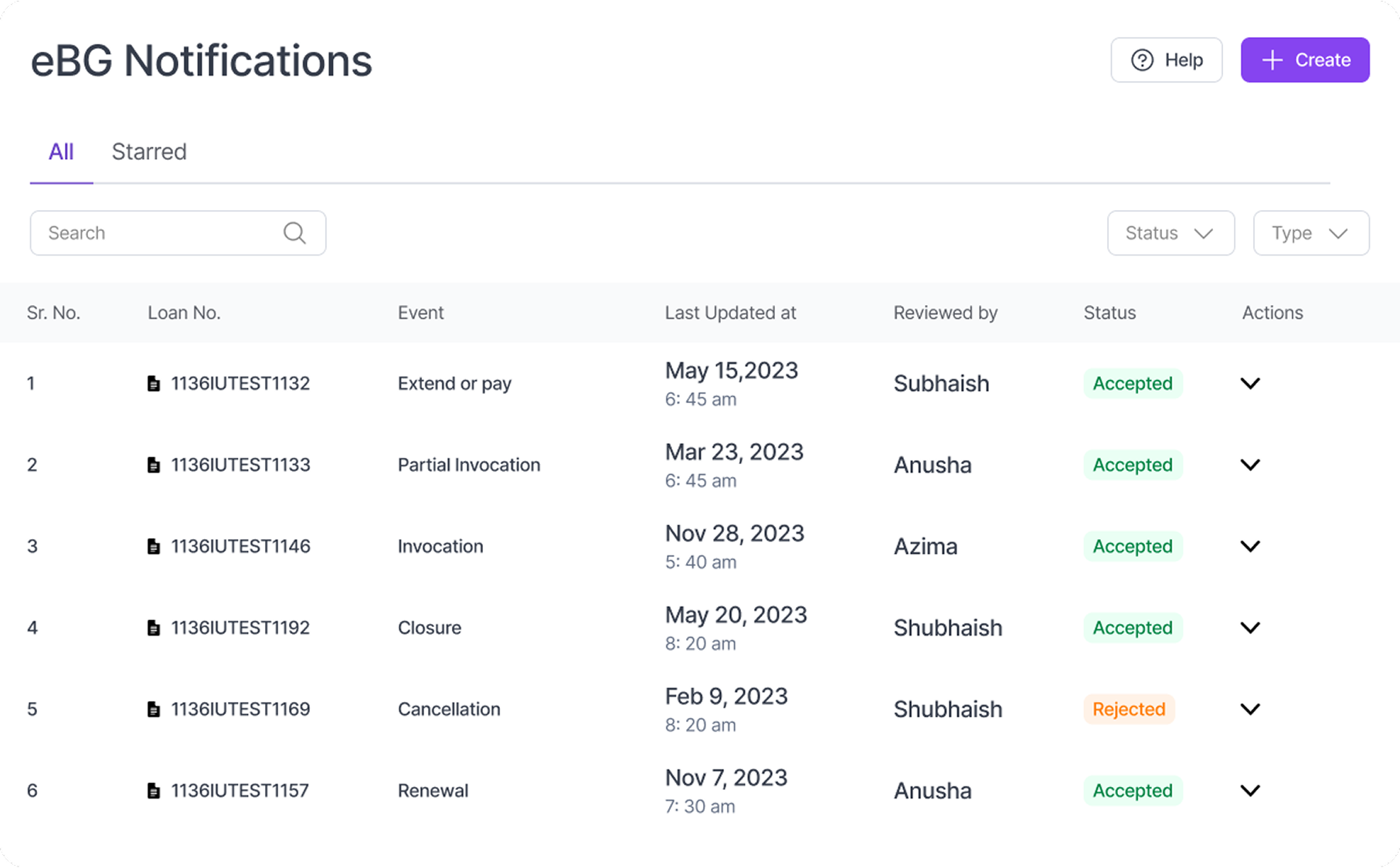The image size is (1400, 868).
Task: Expand actions for the Cancellation row
Action: [x=1250, y=709]
